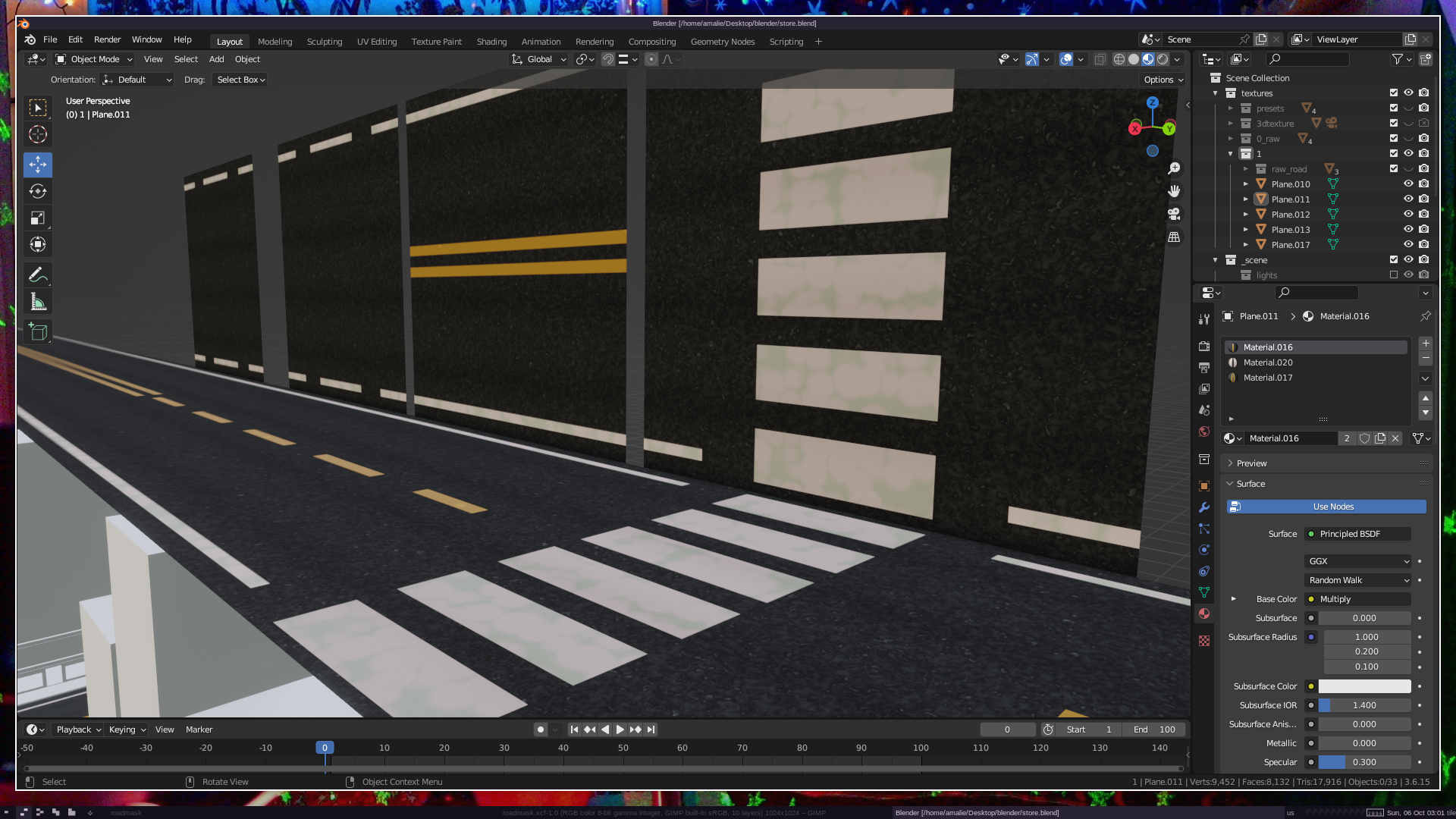The width and height of the screenshot is (1456, 819).
Task: Hide Plane.012 in the outliner
Action: [x=1408, y=214]
